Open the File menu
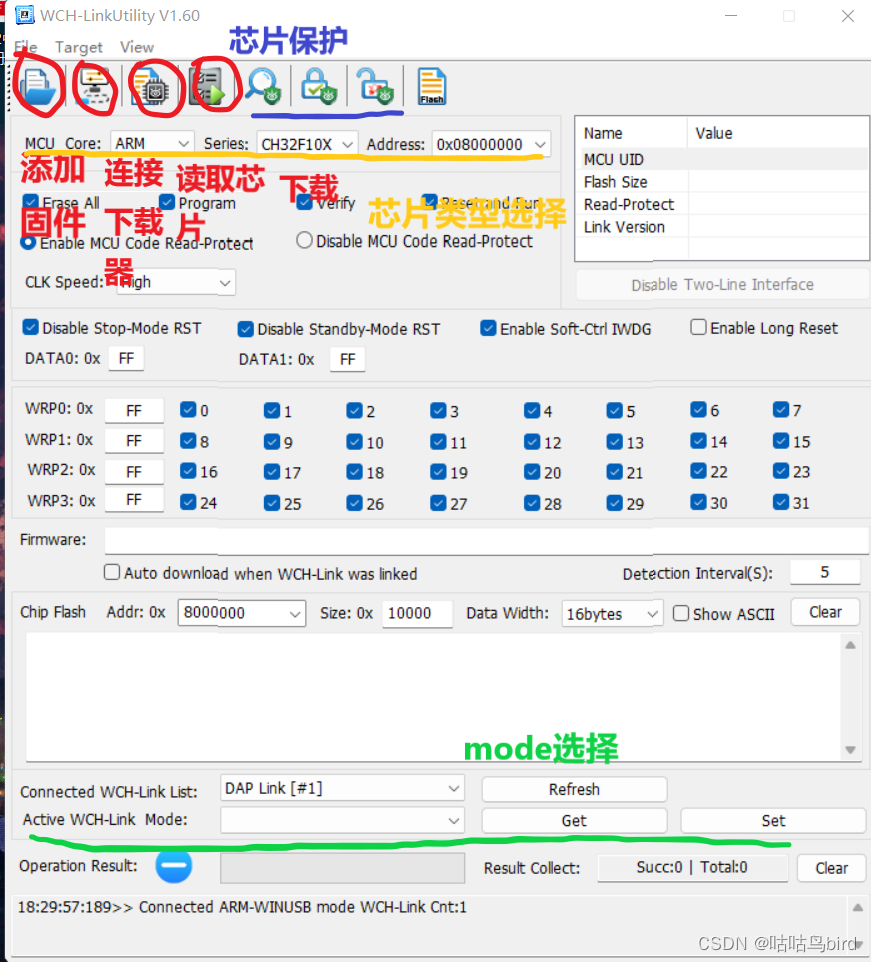871x962 pixels. [x=26, y=47]
